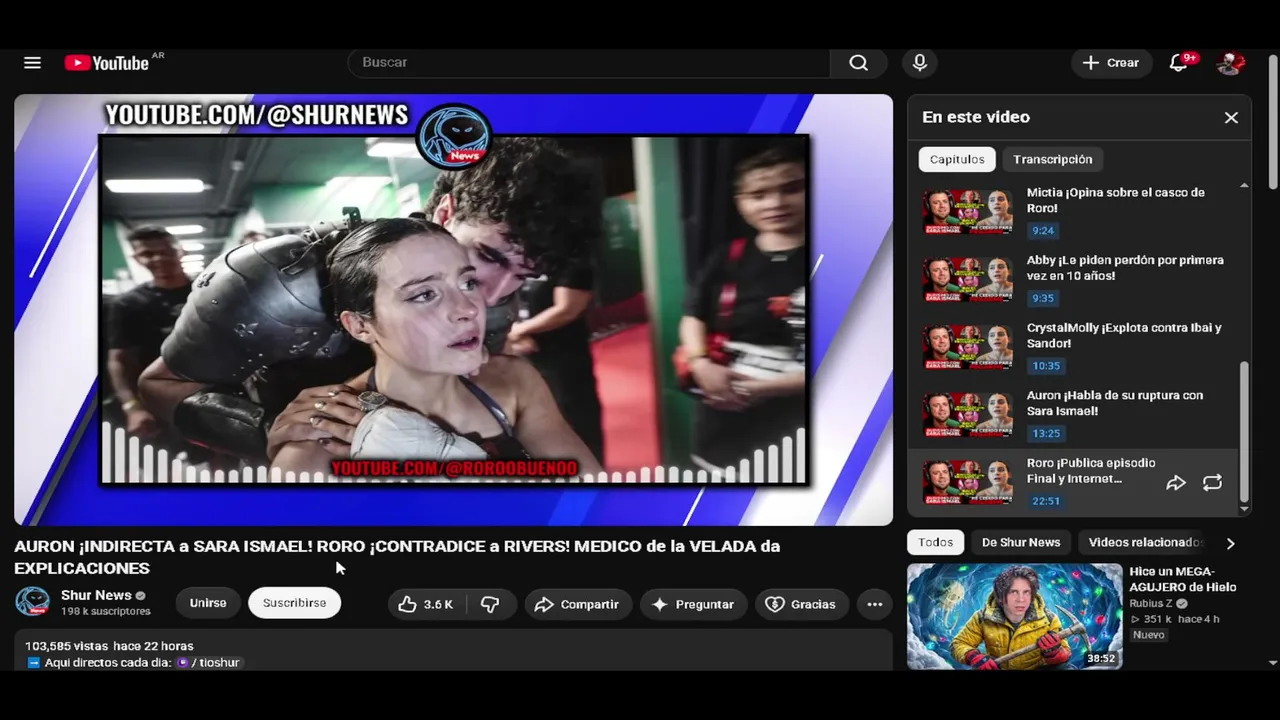
Task: Click the page's vertical scrollbar
Action: click(x=1273, y=120)
